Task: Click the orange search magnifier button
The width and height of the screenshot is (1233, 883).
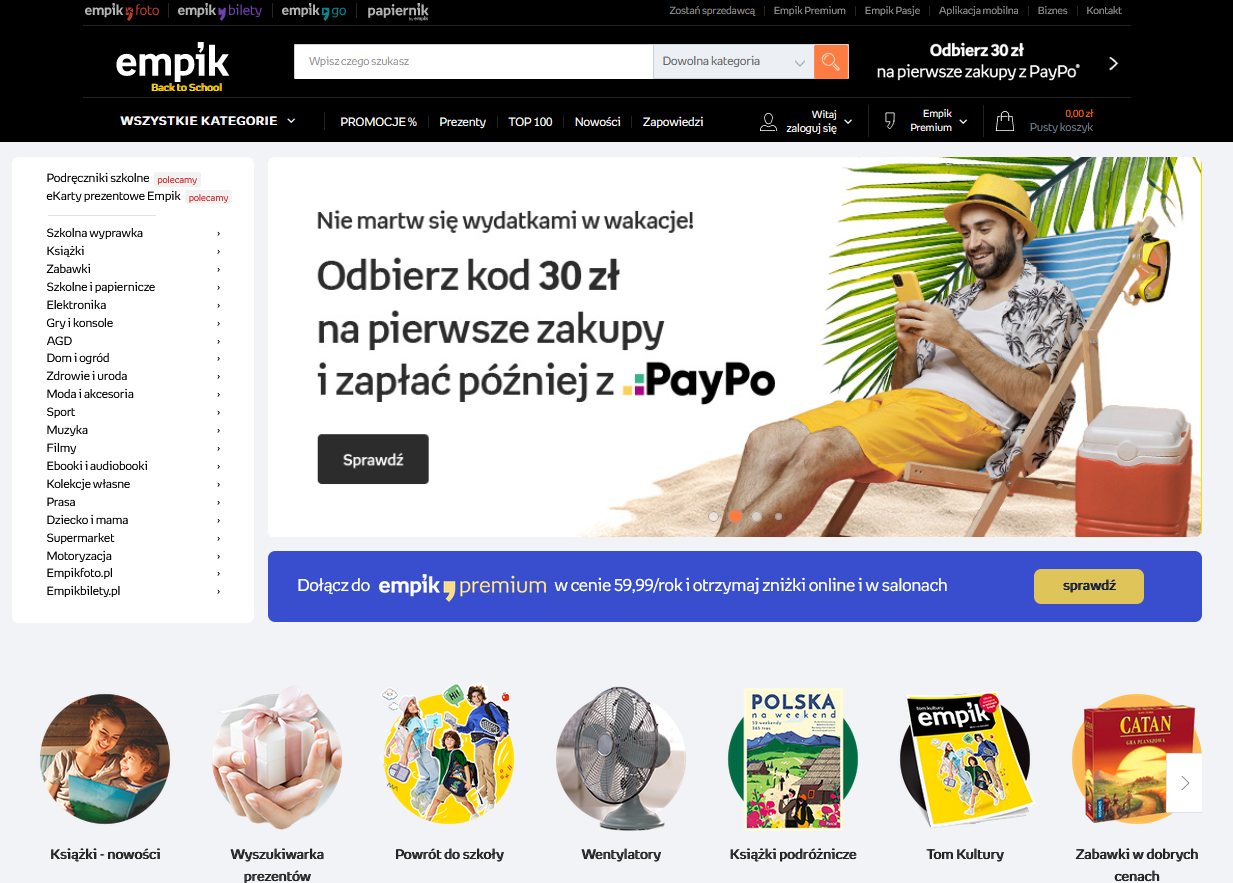Action: pos(831,62)
